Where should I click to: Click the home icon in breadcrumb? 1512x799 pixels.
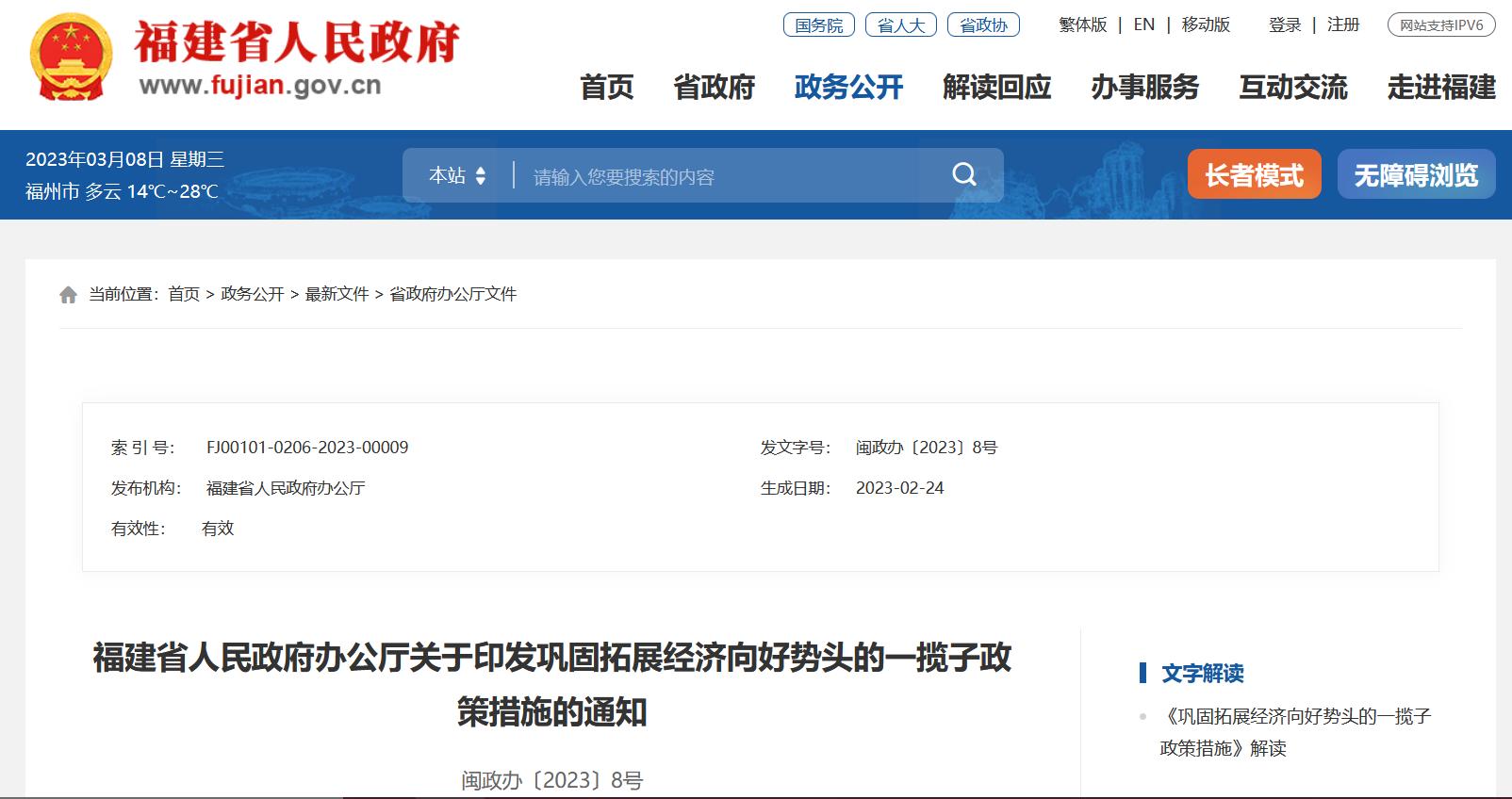68,295
